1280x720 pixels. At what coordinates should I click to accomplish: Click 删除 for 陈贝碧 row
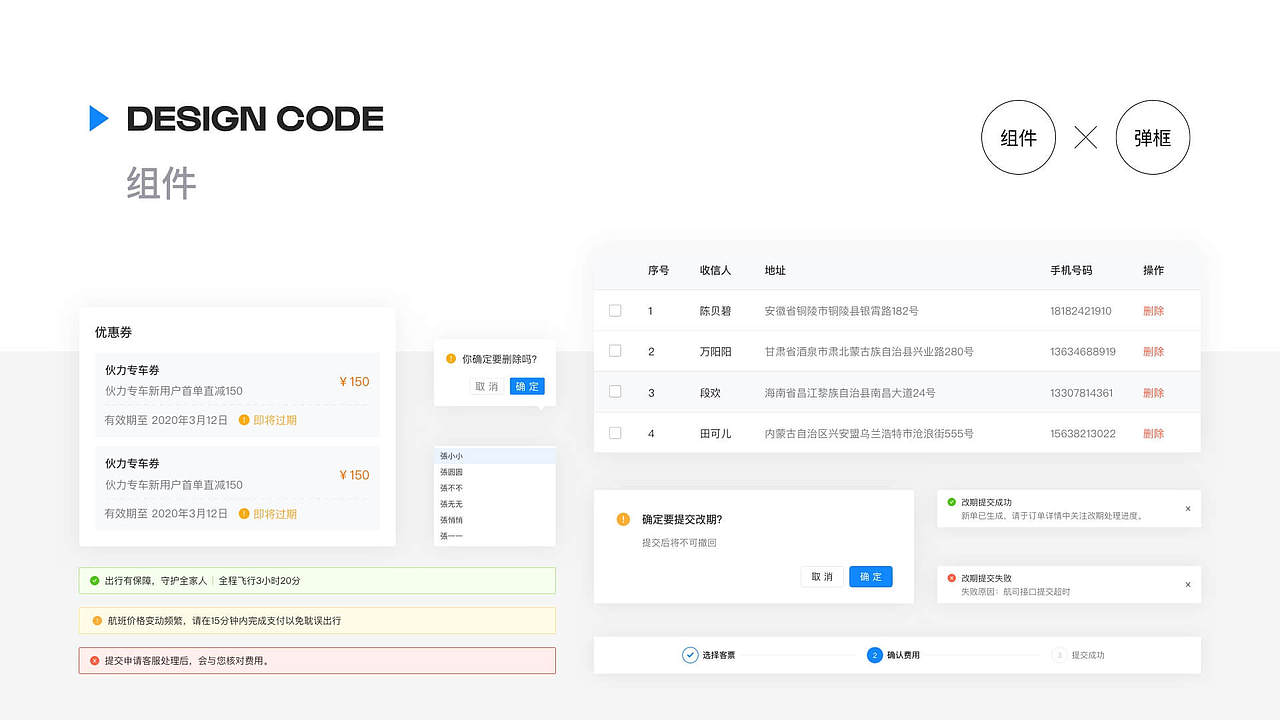(x=1153, y=311)
